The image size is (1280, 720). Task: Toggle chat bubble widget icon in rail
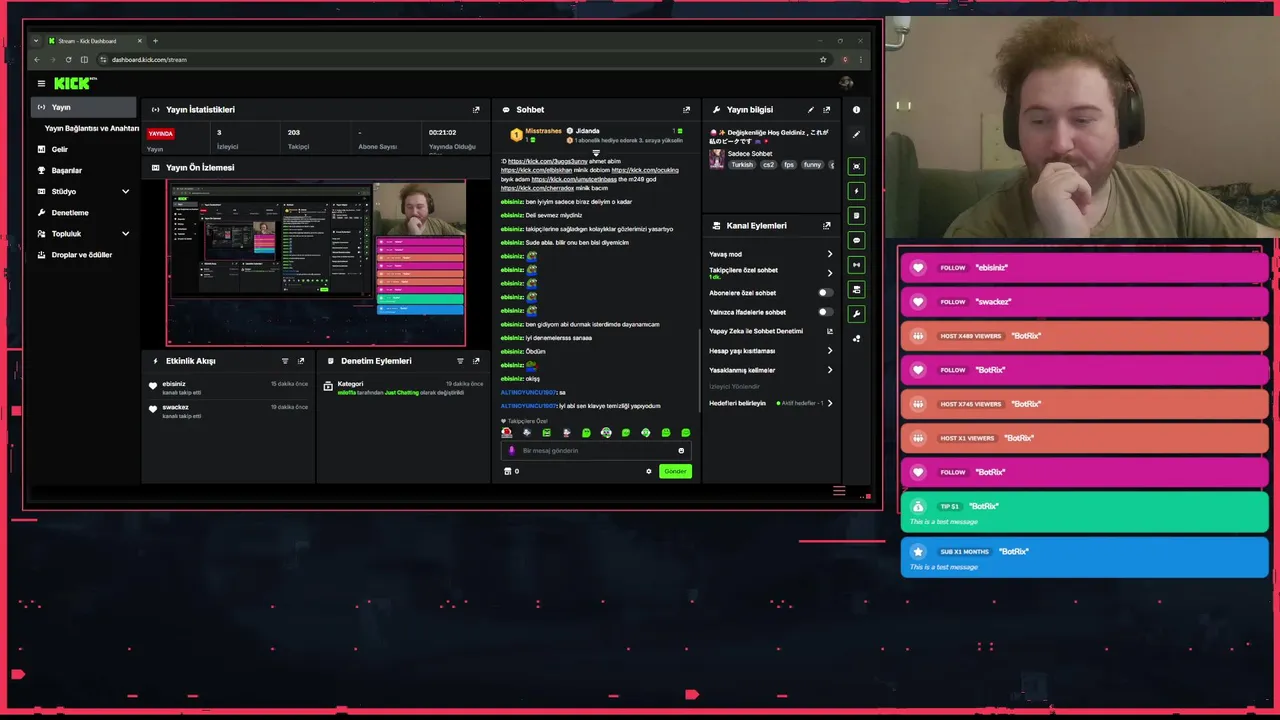click(856, 240)
